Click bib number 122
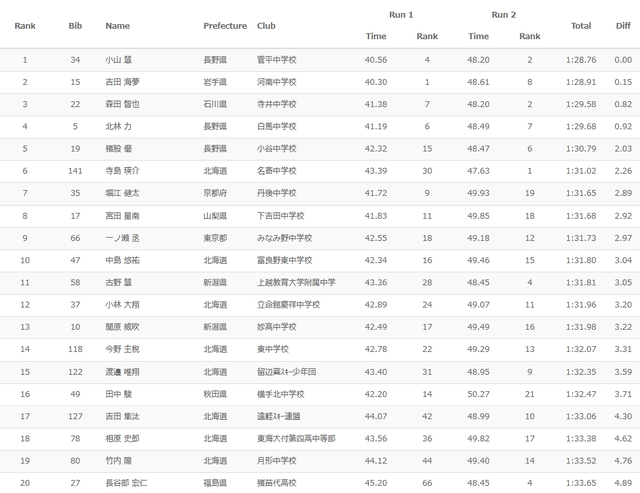This screenshot has width=640, height=493. 75,372
